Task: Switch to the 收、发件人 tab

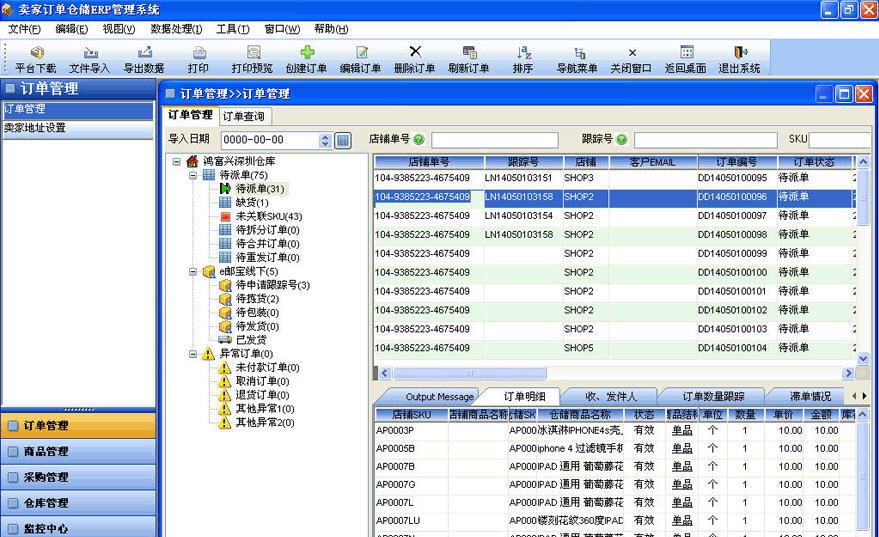Action: [x=610, y=396]
